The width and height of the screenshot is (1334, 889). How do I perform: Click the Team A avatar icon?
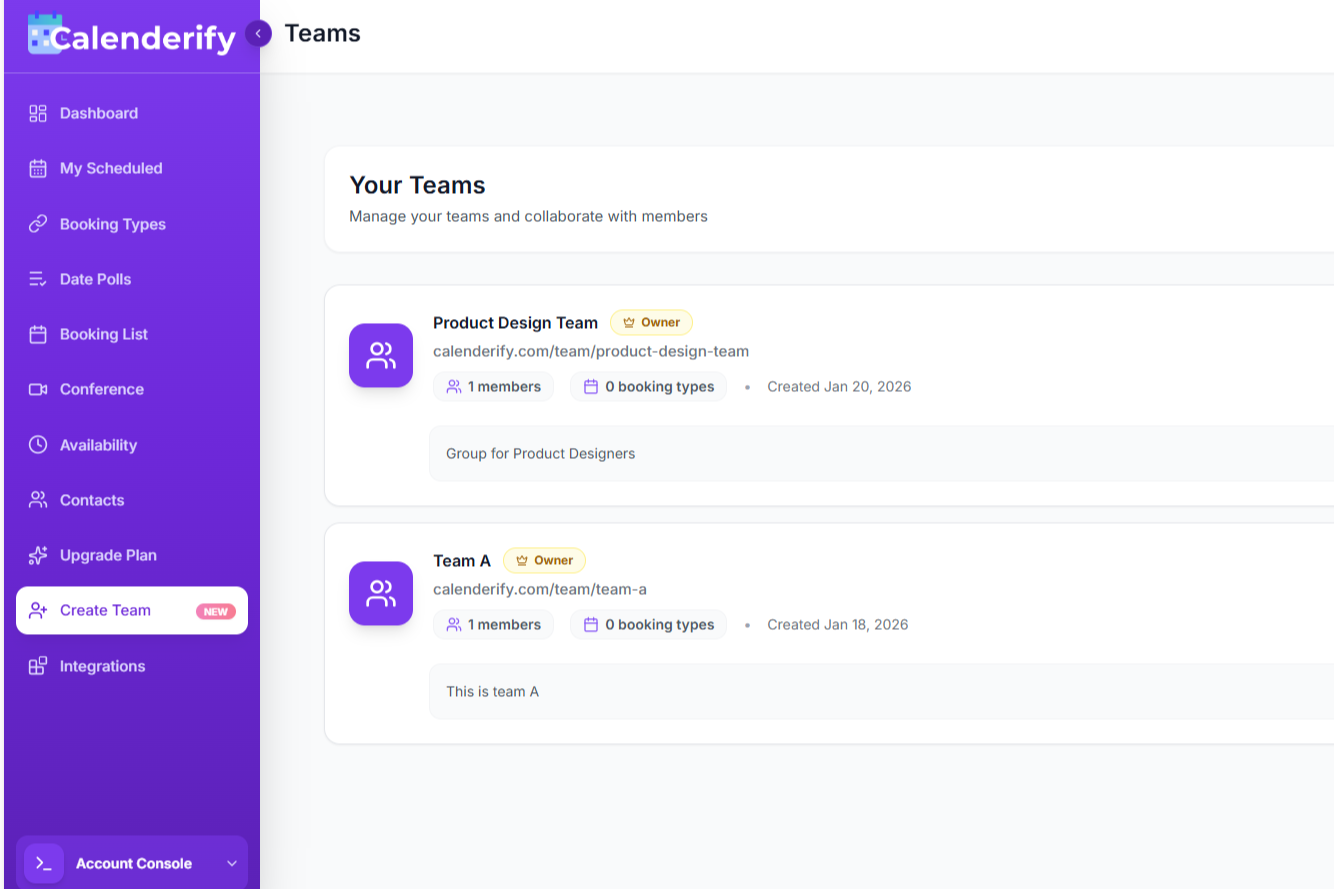pos(381,593)
